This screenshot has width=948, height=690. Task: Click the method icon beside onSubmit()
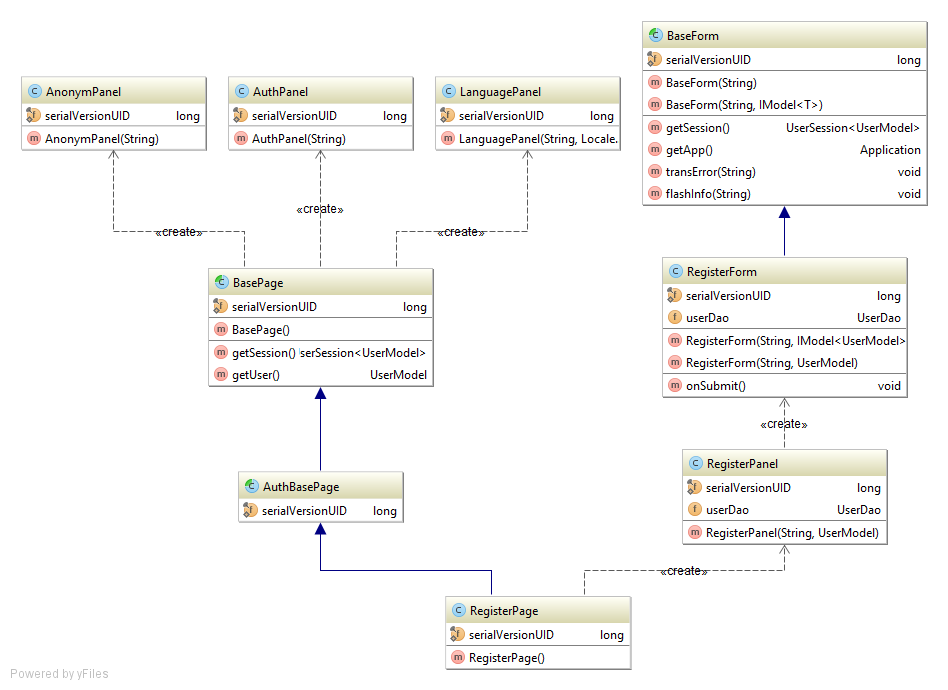(x=675, y=386)
